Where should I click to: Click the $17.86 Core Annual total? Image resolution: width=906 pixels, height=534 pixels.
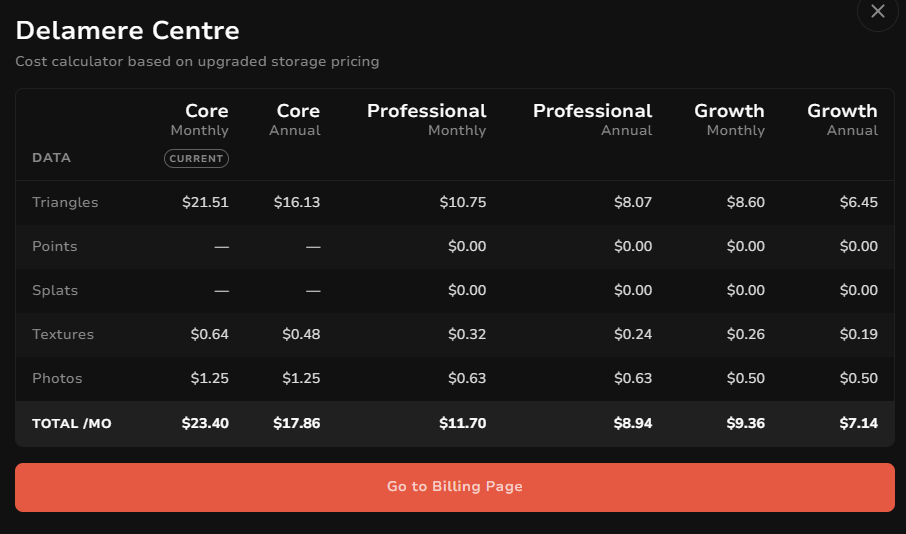point(296,423)
